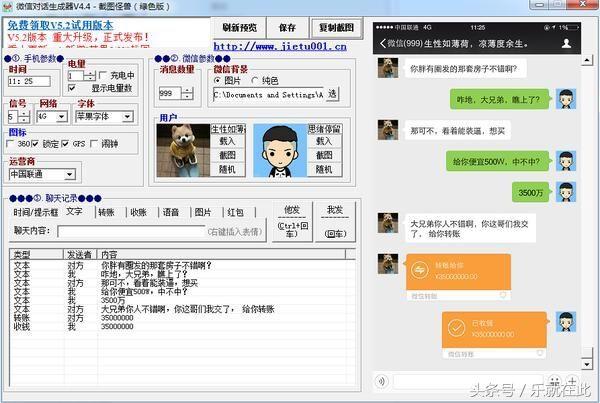This screenshot has width=600, height=403.
Task: Click the 聊天内容 text input field
Action: 132,231
